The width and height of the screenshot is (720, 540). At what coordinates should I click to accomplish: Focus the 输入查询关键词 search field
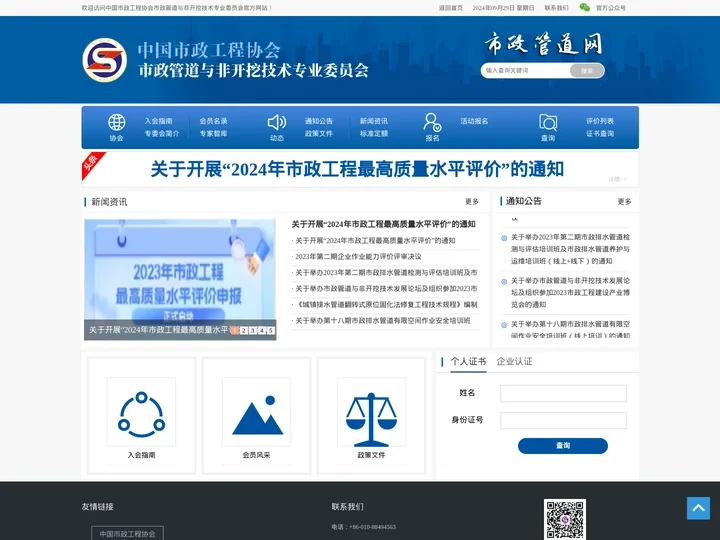click(x=526, y=71)
